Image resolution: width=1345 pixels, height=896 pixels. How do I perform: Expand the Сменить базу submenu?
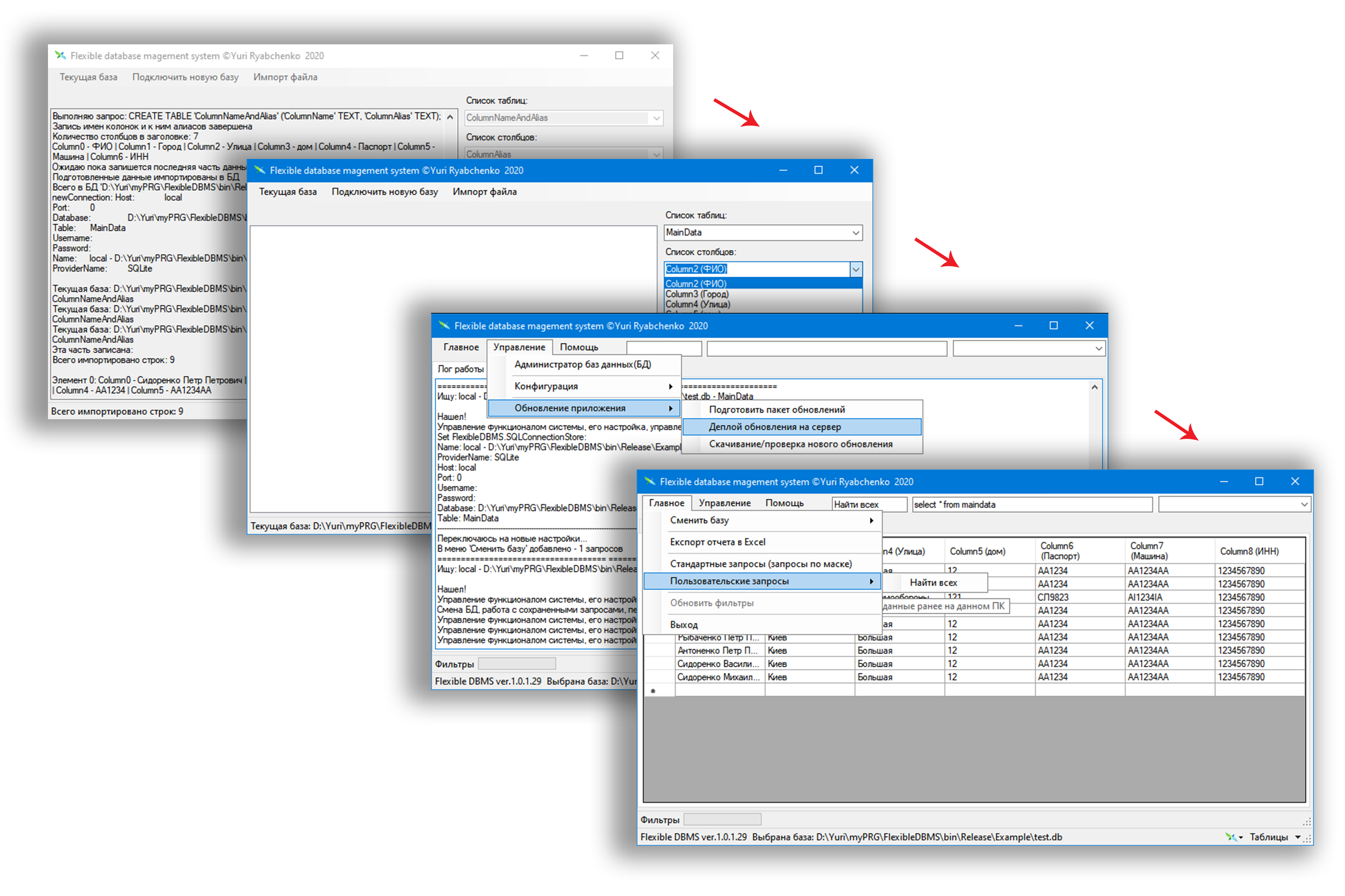click(763, 520)
